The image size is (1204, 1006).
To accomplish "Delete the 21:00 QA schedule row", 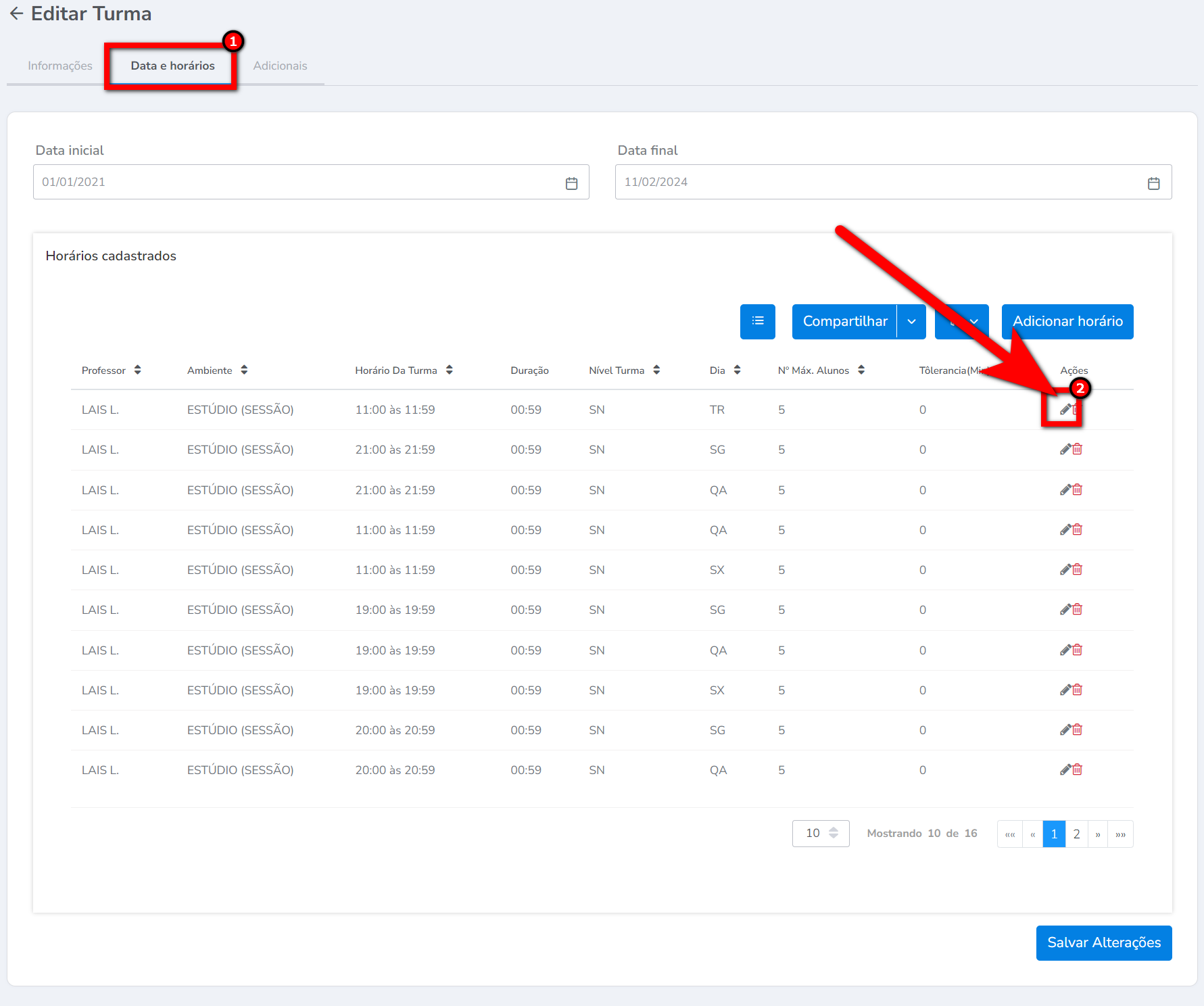I will (1078, 489).
